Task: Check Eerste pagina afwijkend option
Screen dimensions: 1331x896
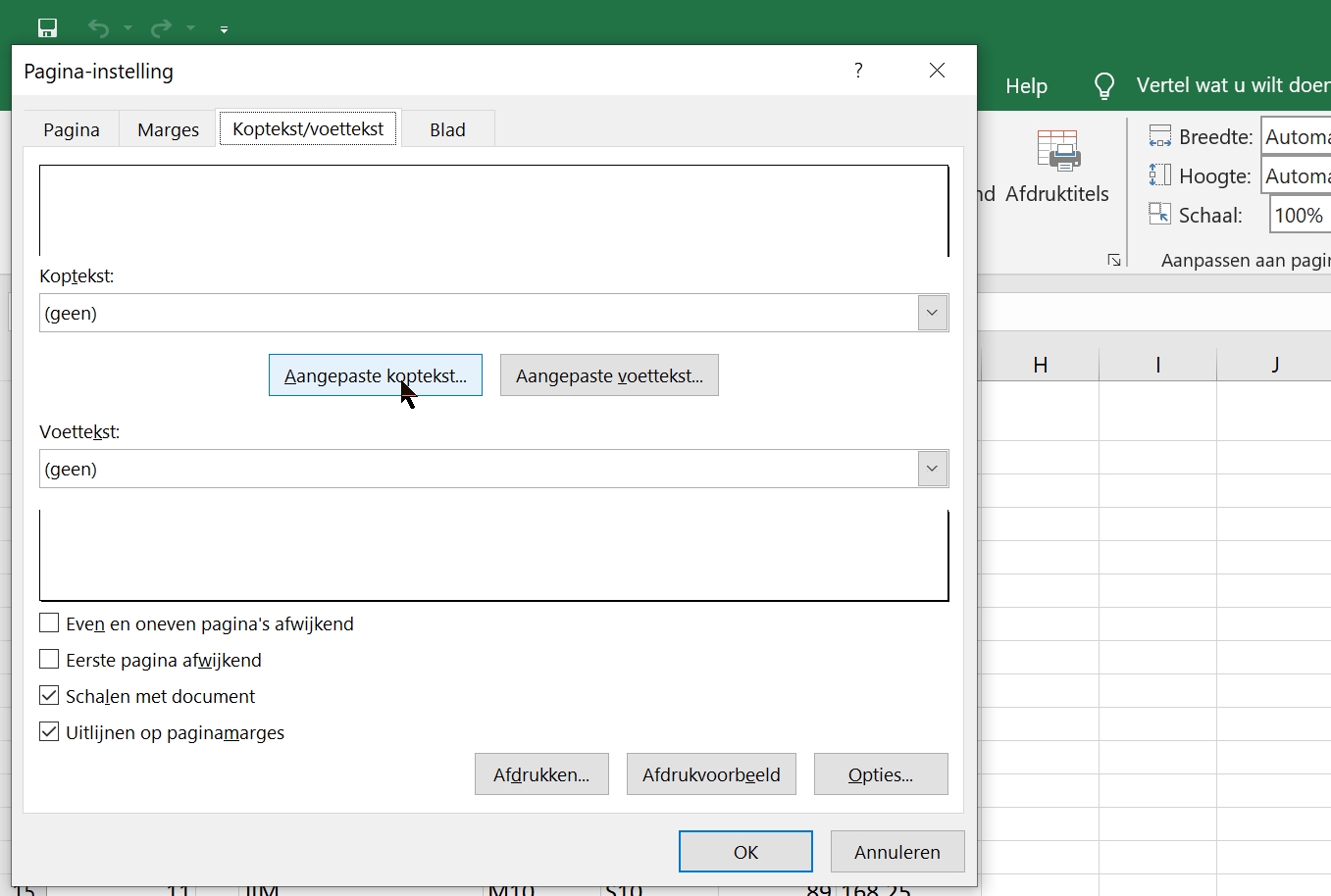Action: tap(49, 660)
